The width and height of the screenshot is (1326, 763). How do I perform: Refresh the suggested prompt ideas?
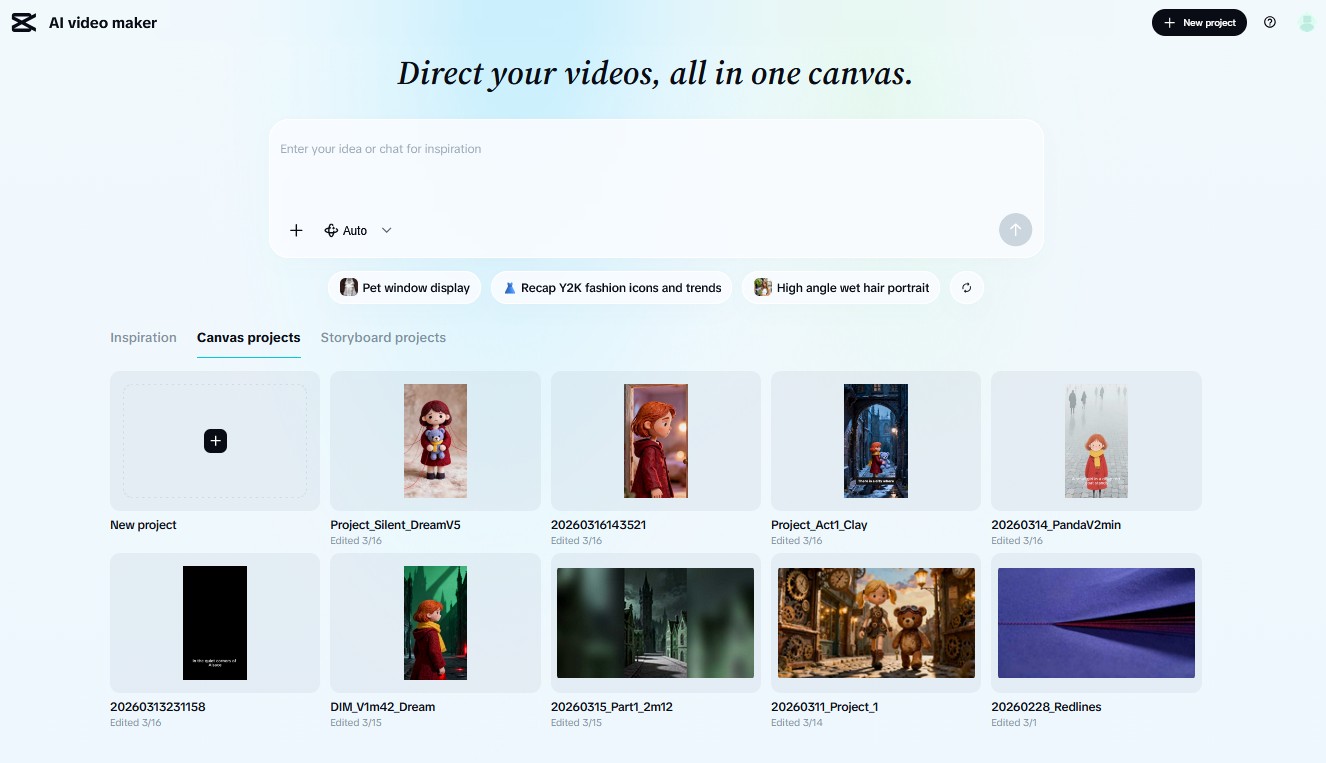pyautogui.click(x=966, y=288)
